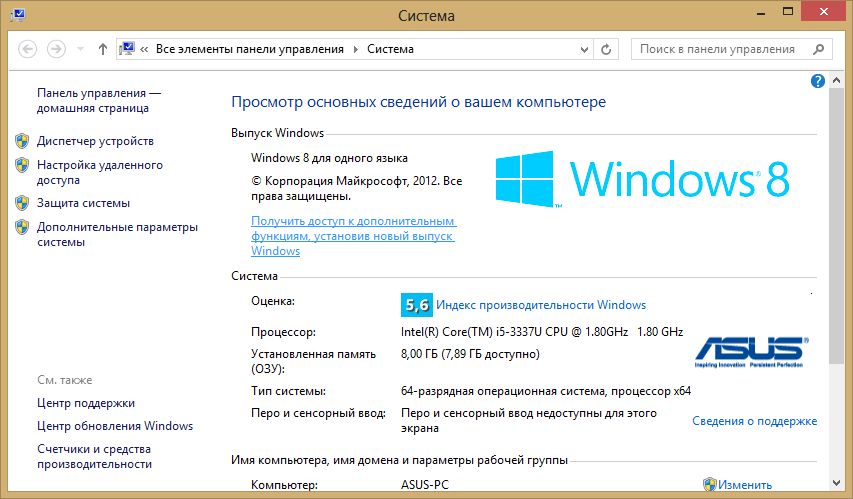
Task: Click the shield icon beside Защита системы
Action: [22, 203]
